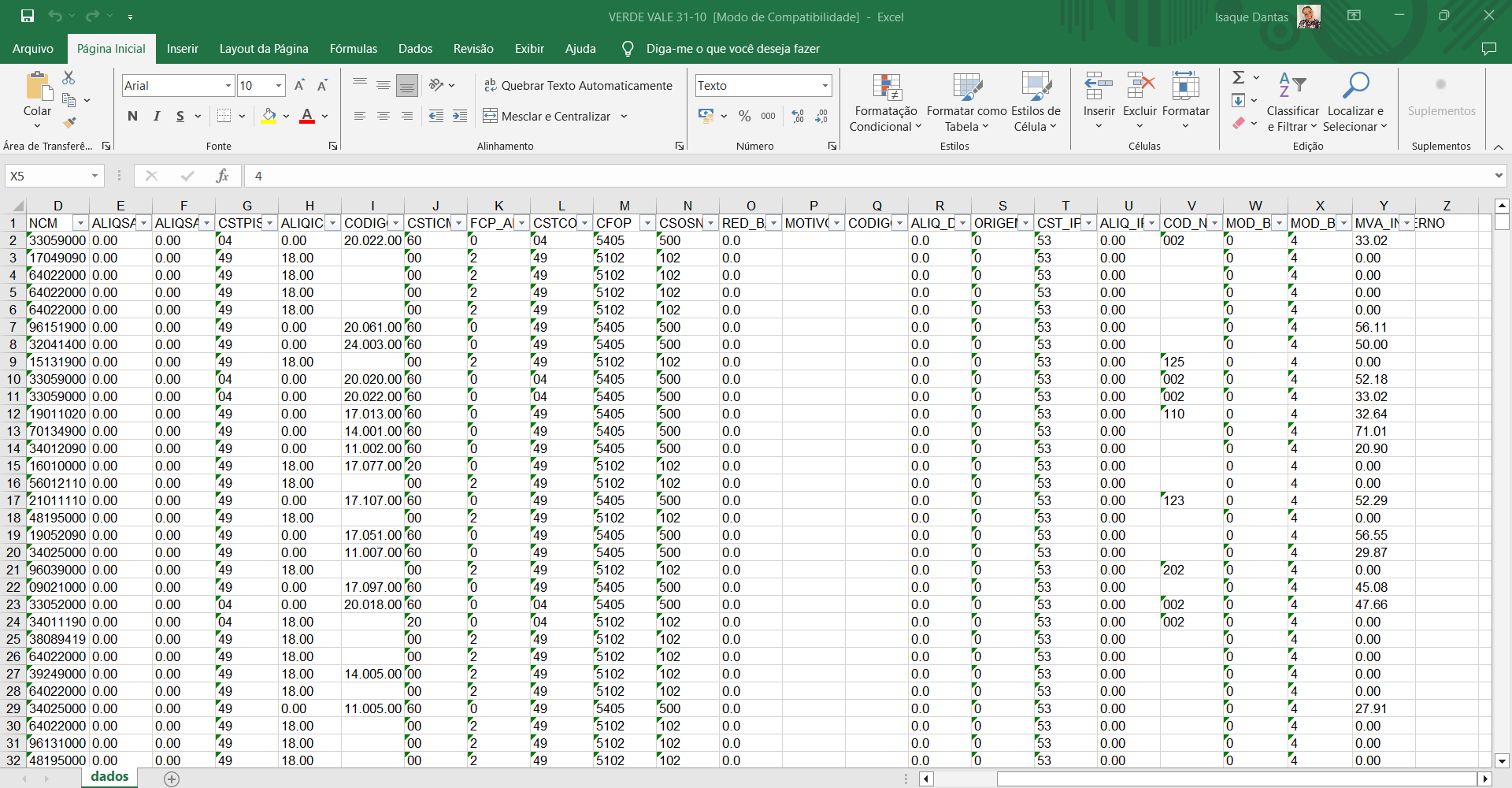This screenshot has width=1512, height=788.
Task: Add a new sheet with plus button
Action: tap(172, 779)
